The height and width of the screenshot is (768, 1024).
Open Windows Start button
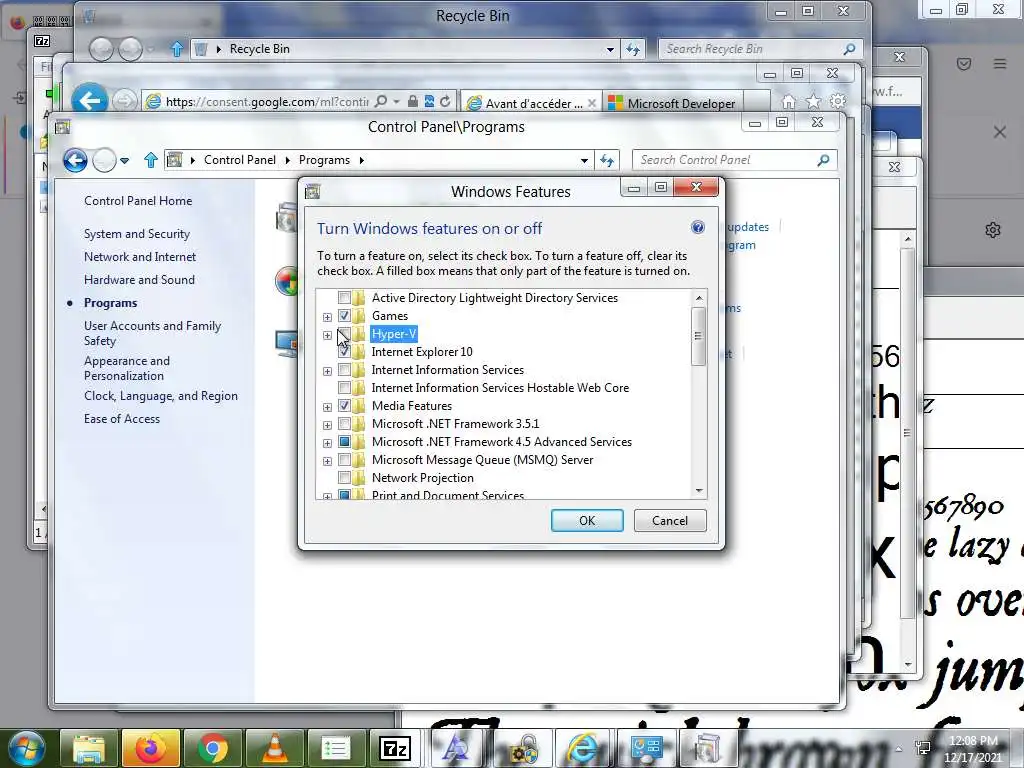pos(27,748)
